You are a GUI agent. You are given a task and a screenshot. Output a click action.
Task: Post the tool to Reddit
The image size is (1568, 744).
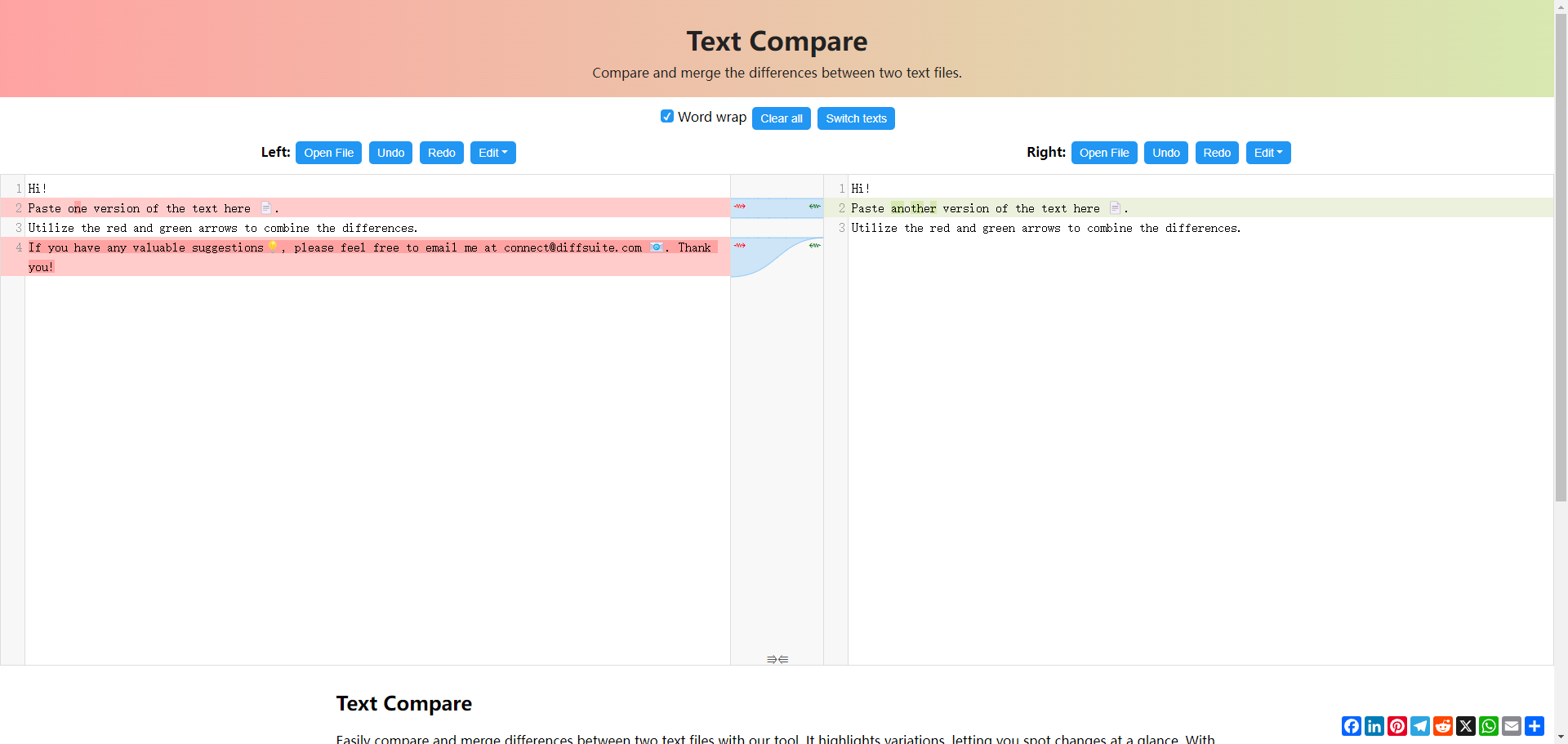[x=1444, y=726]
